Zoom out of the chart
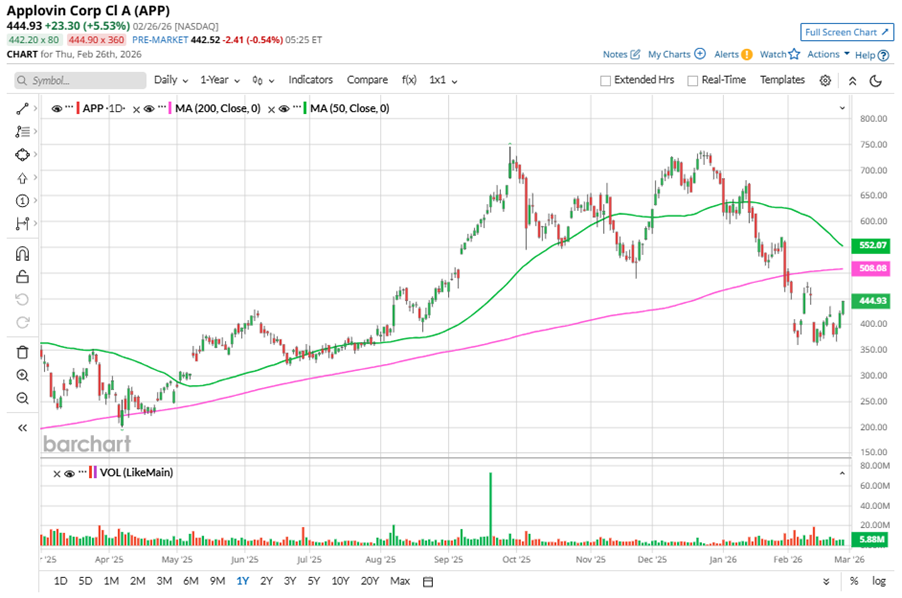The height and width of the screenshot is (598, 902). 22,398
